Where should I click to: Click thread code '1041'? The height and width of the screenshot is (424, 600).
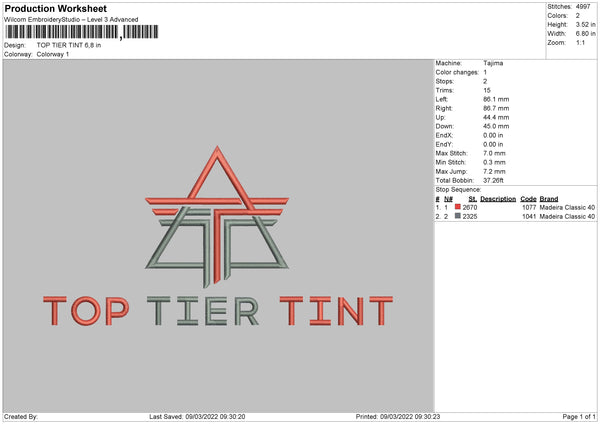click(x=529, y=217)
